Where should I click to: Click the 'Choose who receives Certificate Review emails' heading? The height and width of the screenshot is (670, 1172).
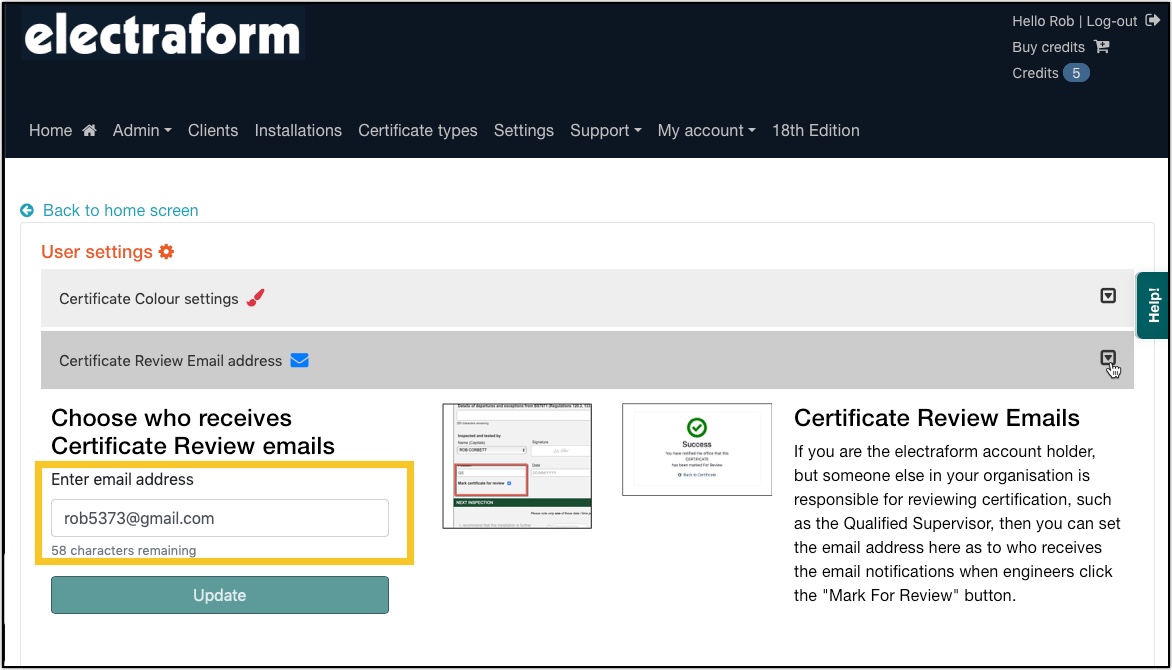click(x=193, y=431)
